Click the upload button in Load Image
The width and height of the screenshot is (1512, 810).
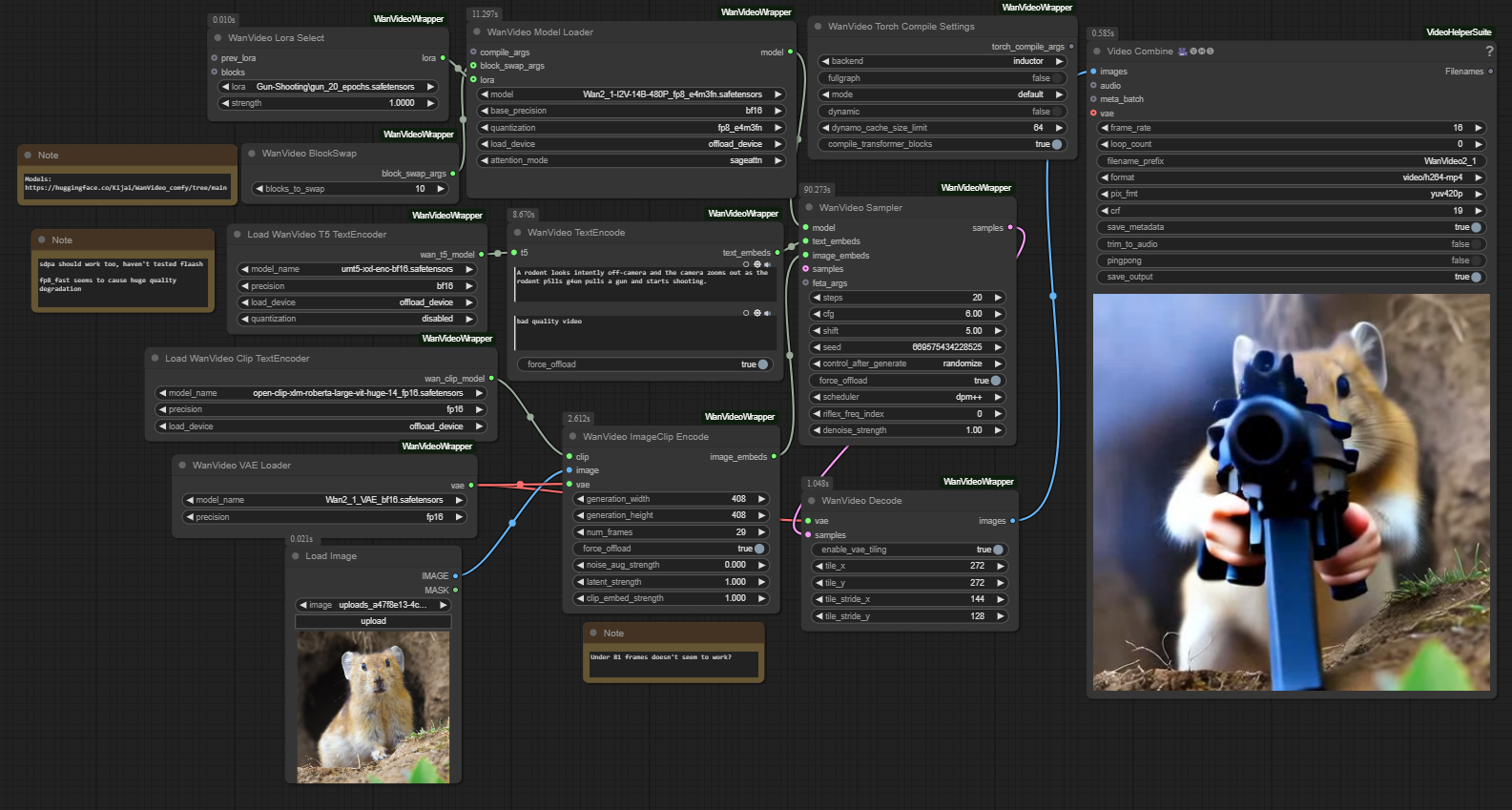373,621
